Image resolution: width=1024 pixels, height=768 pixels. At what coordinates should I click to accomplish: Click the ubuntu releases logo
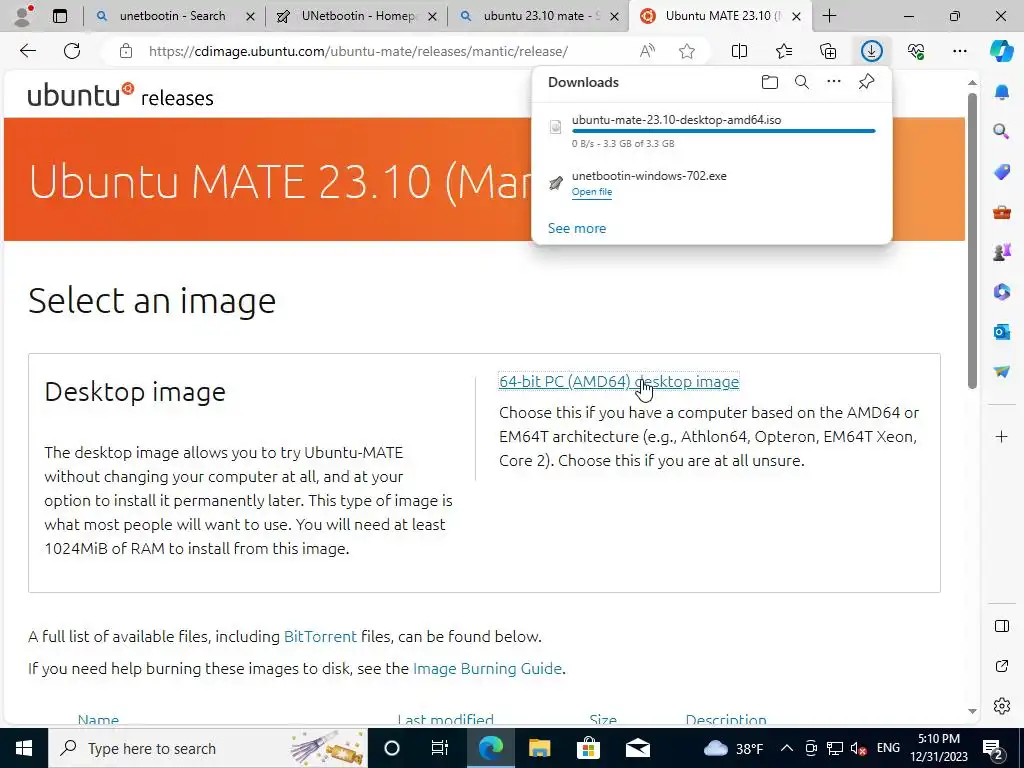pos(121,95)
